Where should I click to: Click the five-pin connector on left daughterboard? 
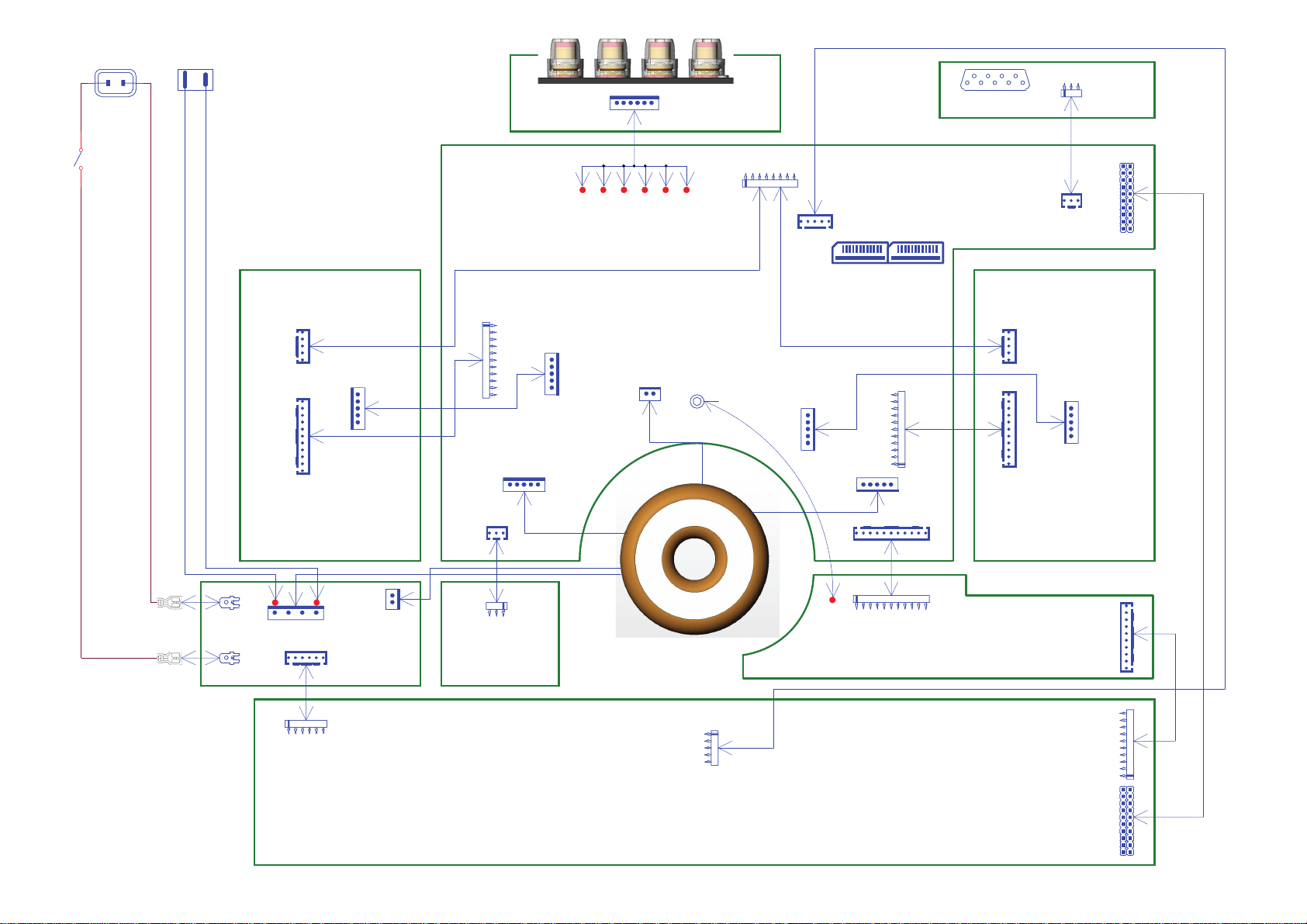(x=358, y=408)
